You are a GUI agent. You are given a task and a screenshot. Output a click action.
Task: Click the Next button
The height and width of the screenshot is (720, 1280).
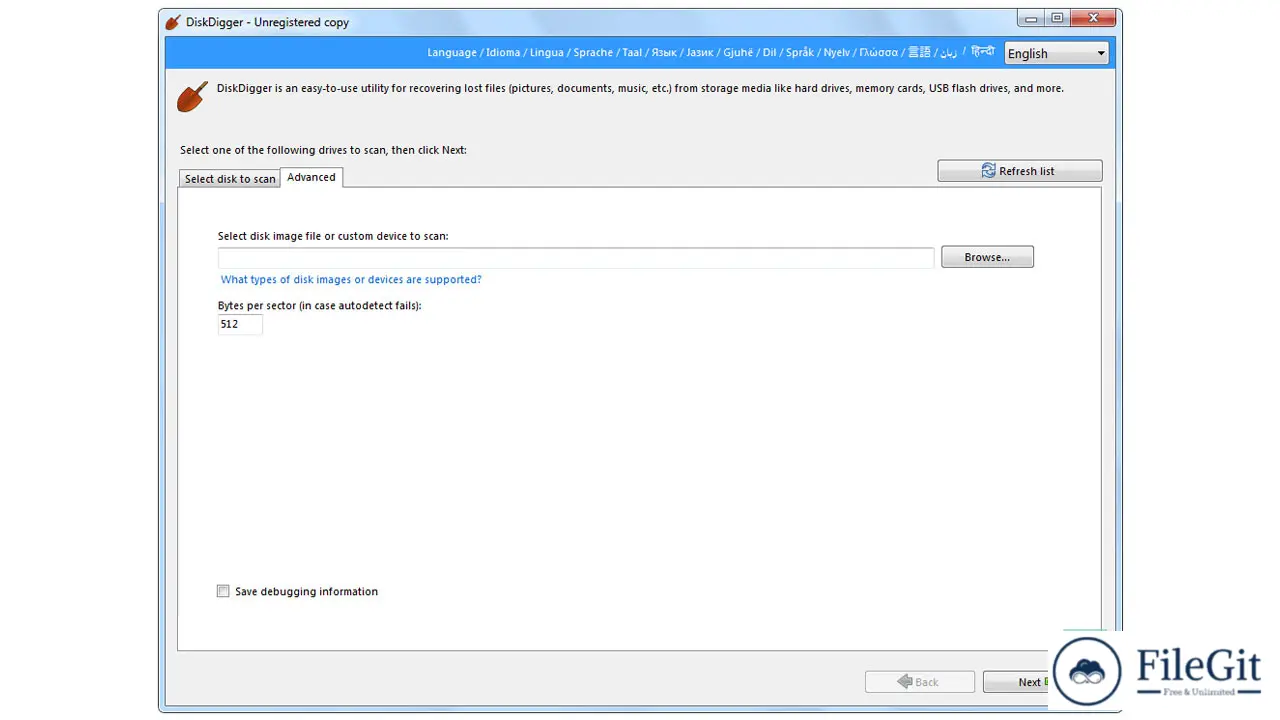click(1016, 682)
